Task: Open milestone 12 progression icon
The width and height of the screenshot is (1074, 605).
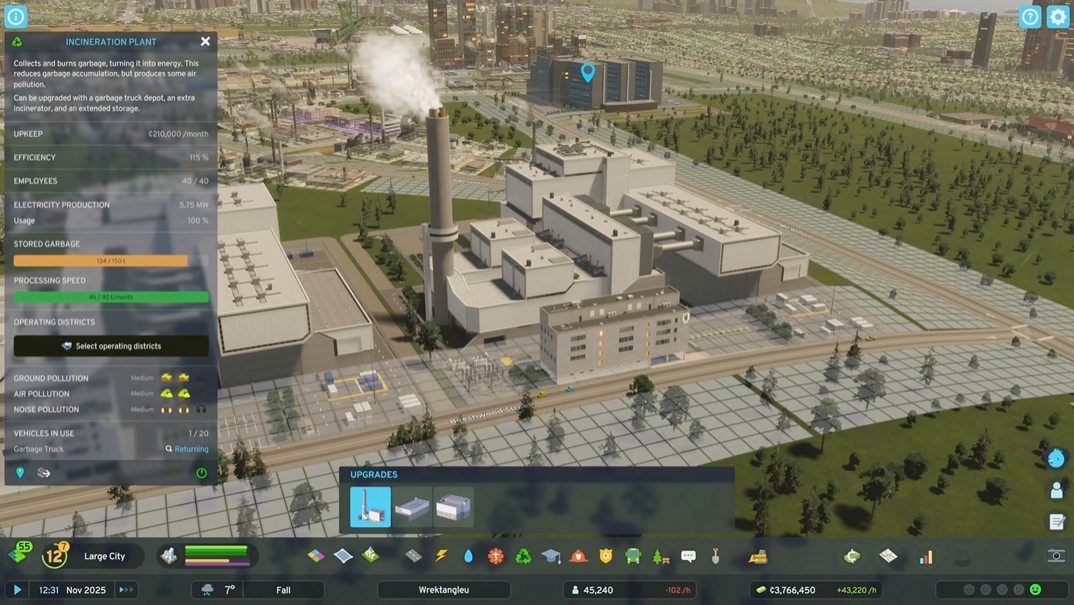Action: 55,555
